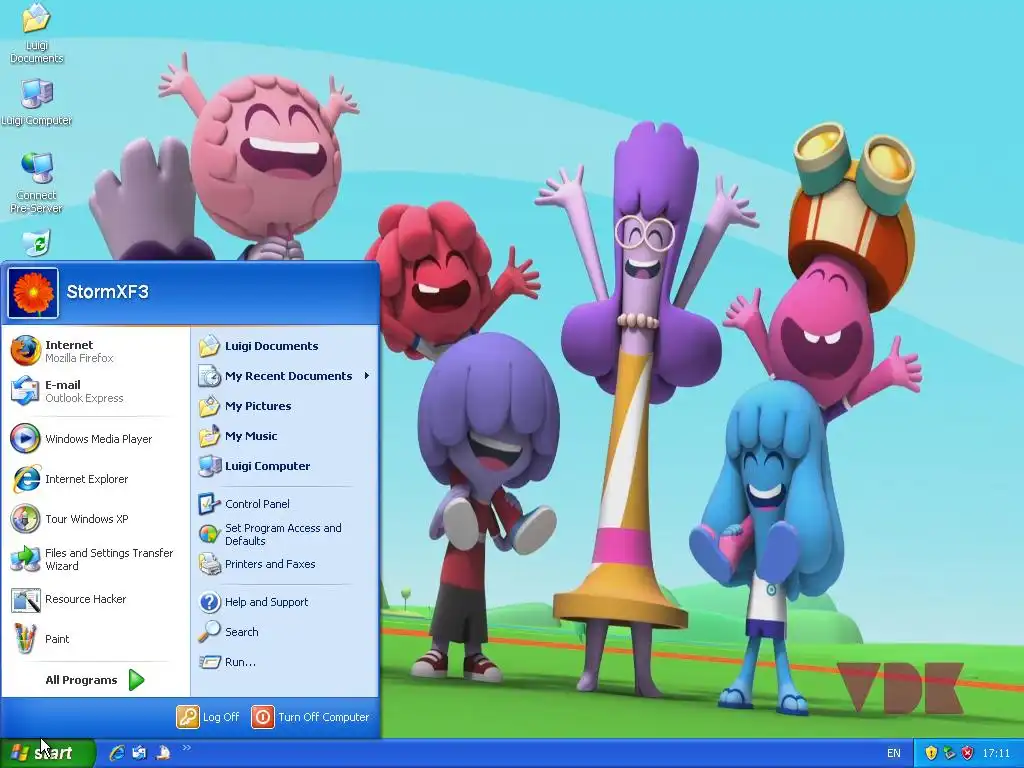Image resolution: width=1024 pixels, height=768 pixels.
Task: Expand All Programs with the green arrow
Action: [136, 680]
